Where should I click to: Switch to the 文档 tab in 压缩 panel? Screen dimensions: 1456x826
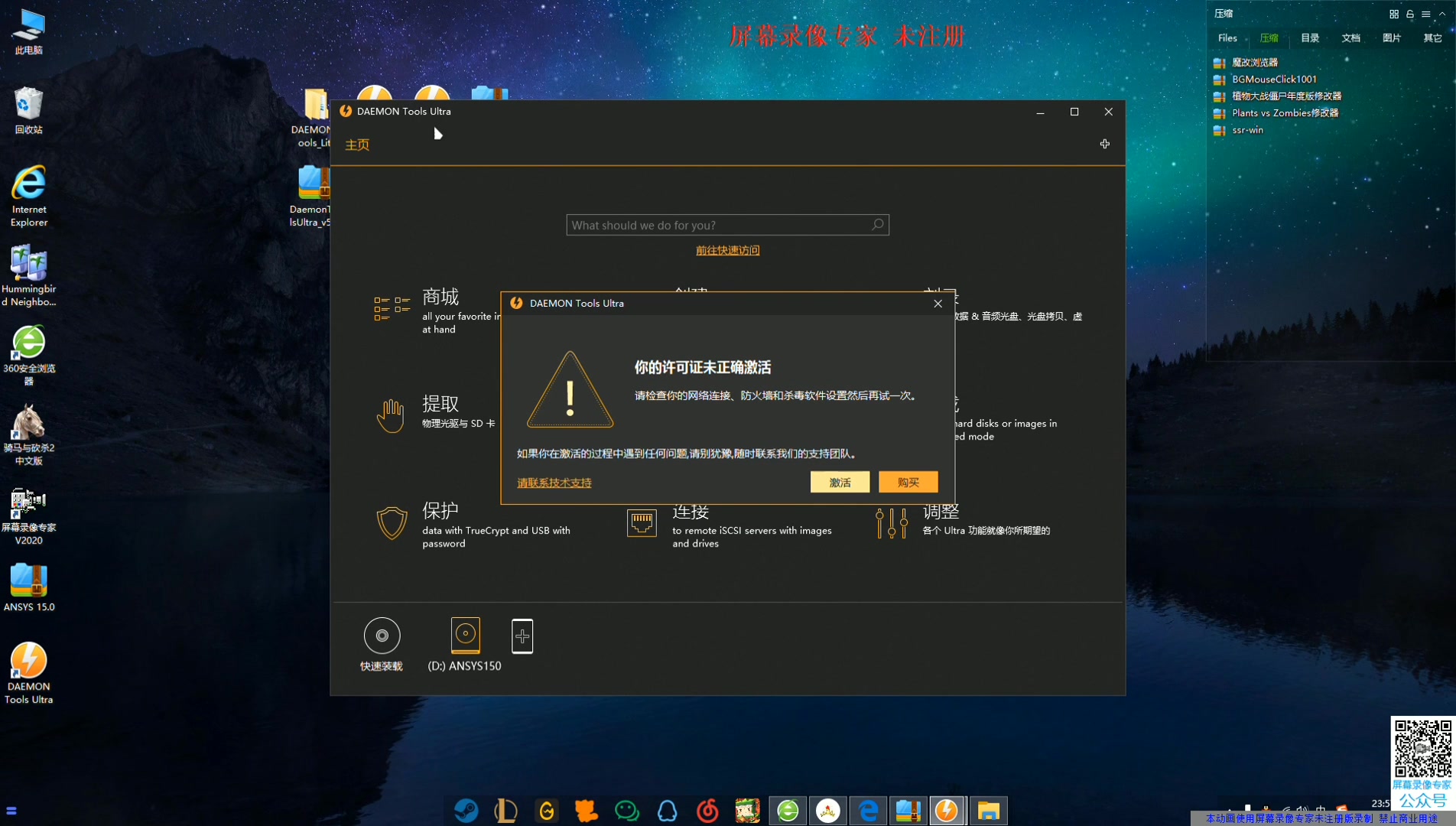tap(1351, 38)
